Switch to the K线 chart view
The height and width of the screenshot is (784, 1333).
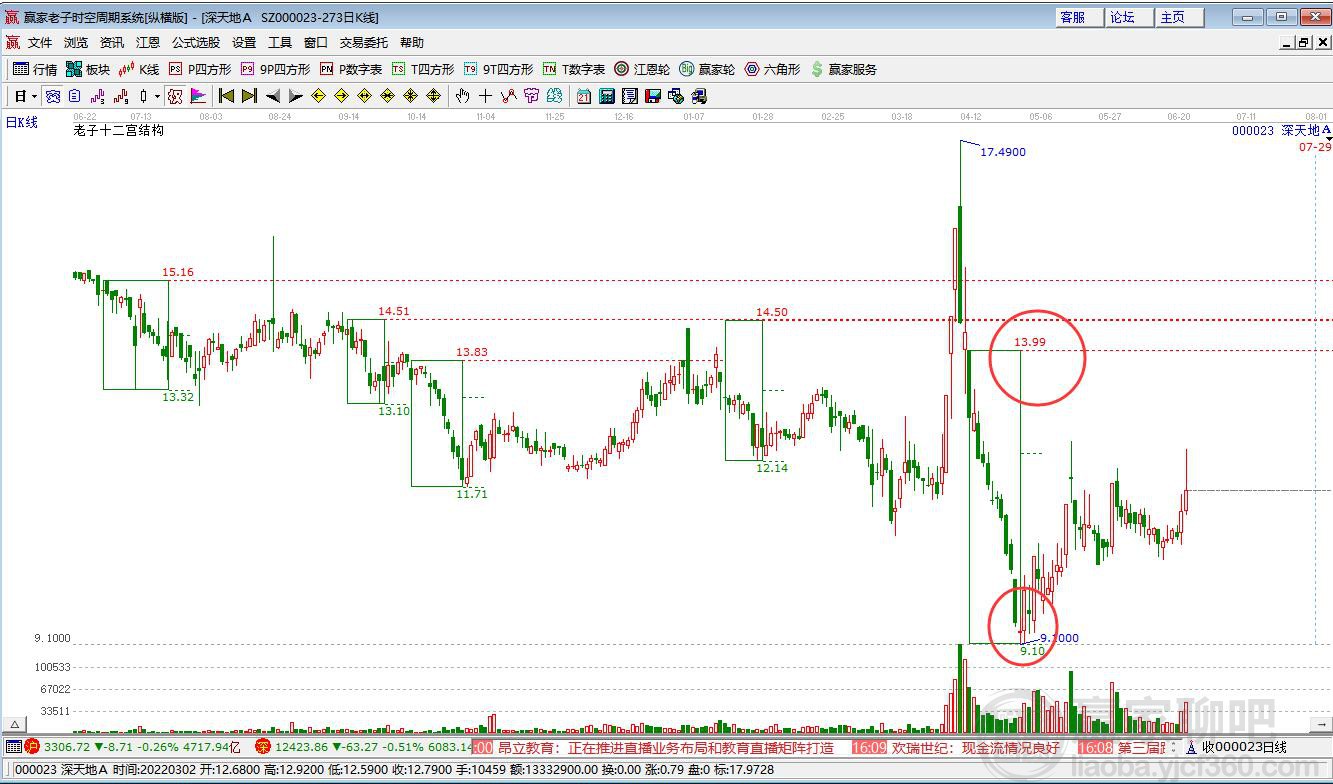click(139, 69)
